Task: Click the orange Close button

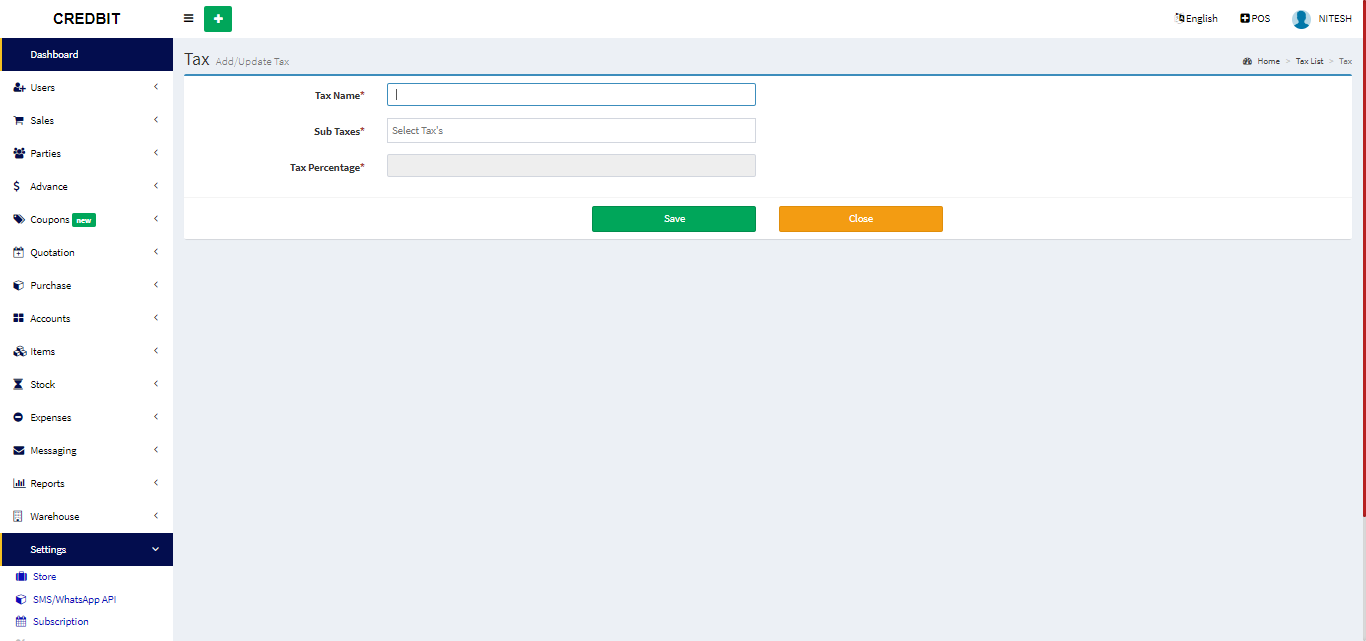Action: tap(861, 219)
